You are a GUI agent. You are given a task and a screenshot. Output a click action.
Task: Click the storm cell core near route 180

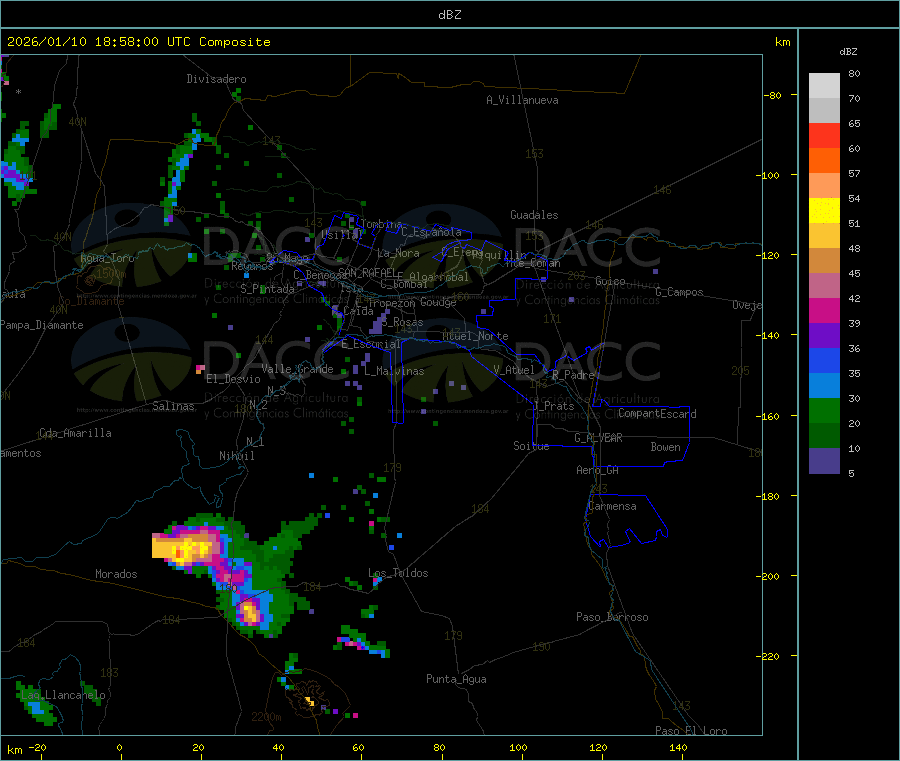point(250,612)
